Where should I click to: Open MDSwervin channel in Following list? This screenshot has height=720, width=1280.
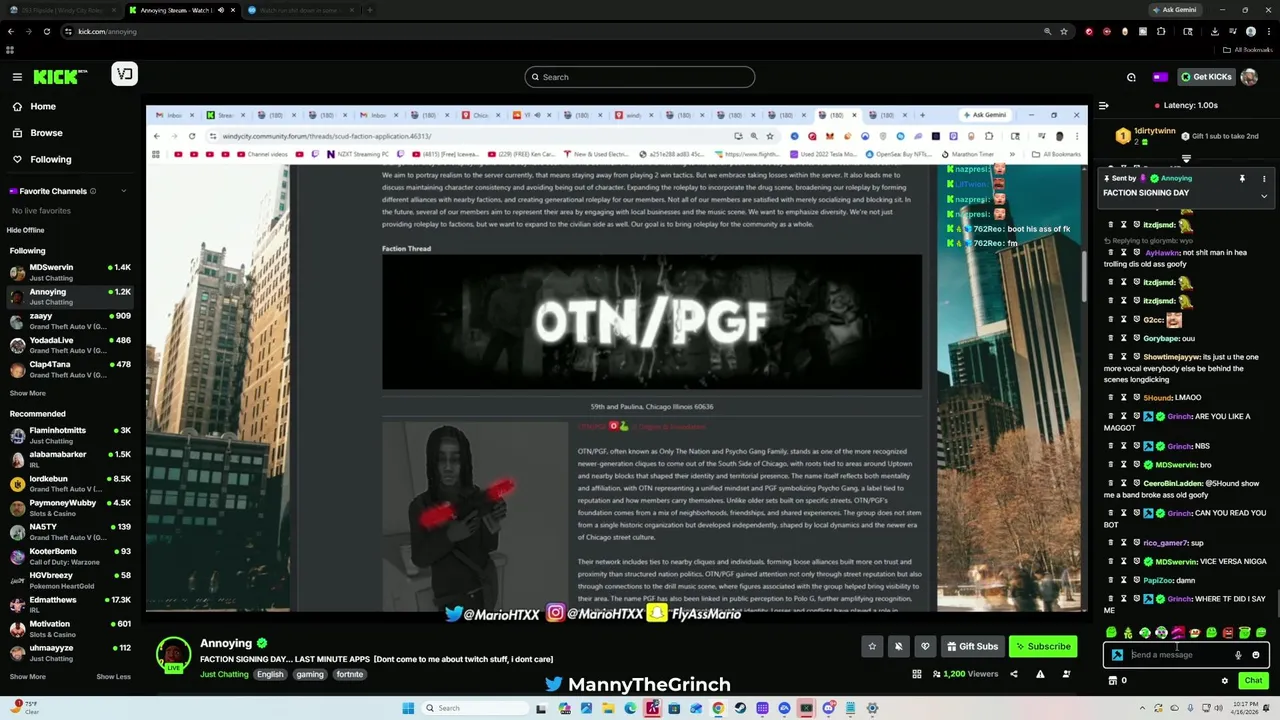(x=69, y=272)
